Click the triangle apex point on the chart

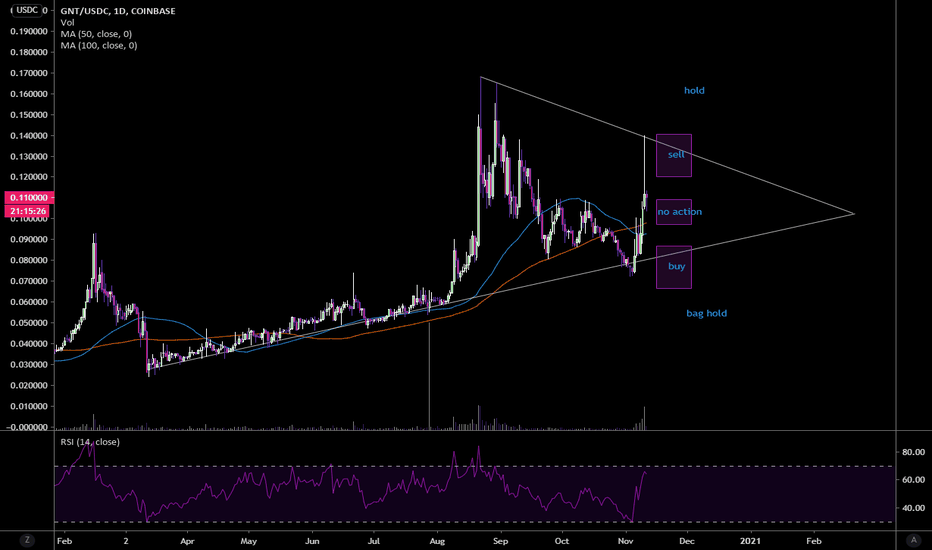click(x=854, y=213)
